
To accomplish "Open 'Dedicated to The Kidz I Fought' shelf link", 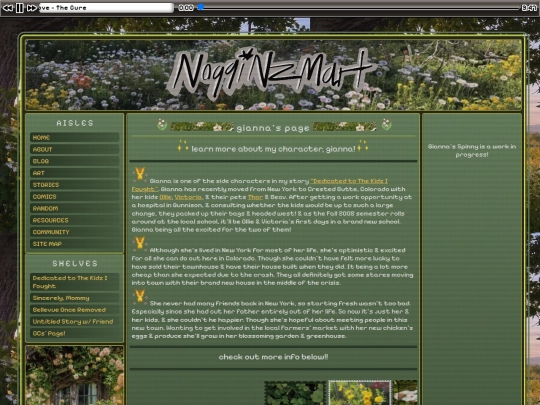I will coord(74,282).
